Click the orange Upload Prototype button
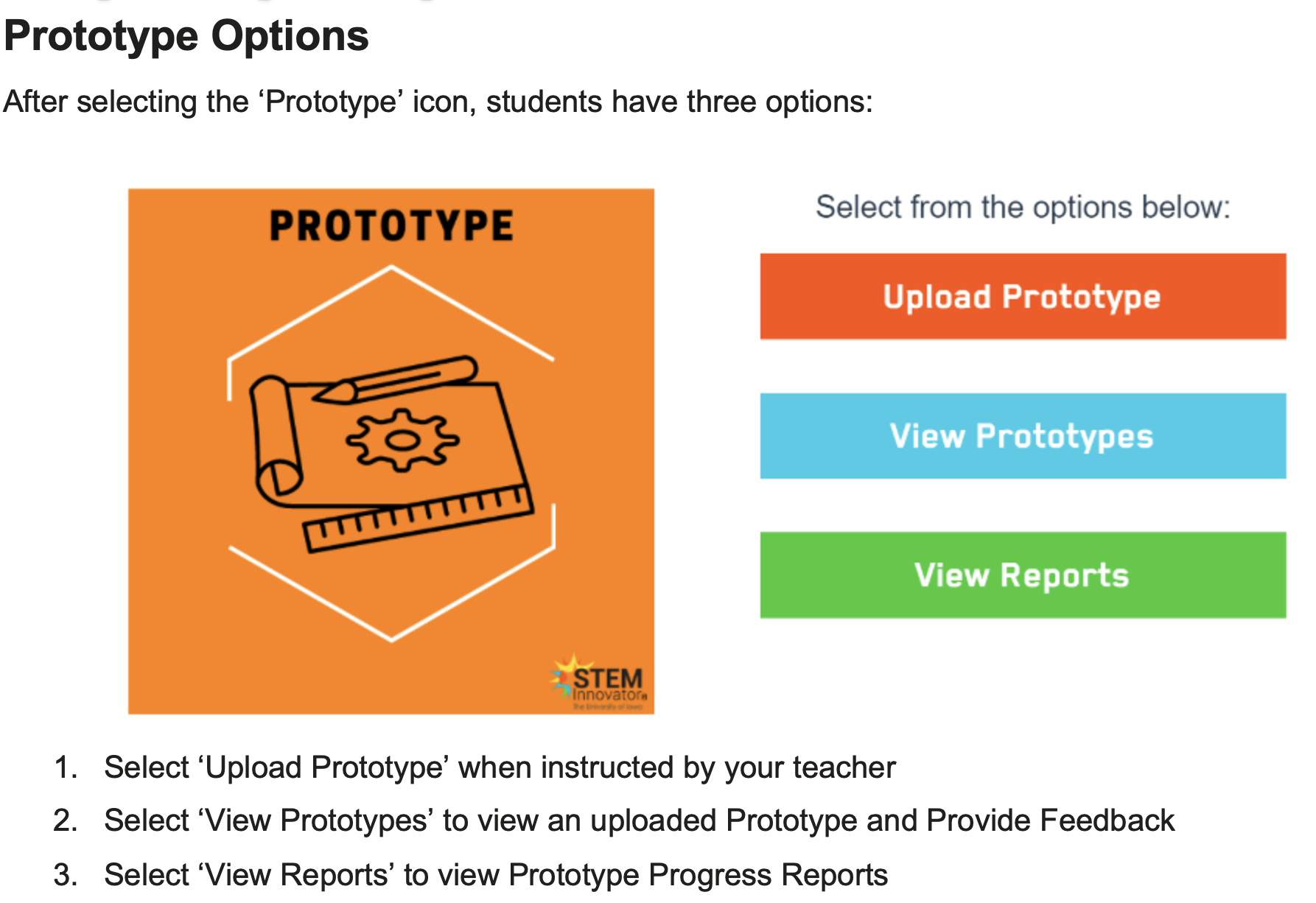 [1023, 297]
